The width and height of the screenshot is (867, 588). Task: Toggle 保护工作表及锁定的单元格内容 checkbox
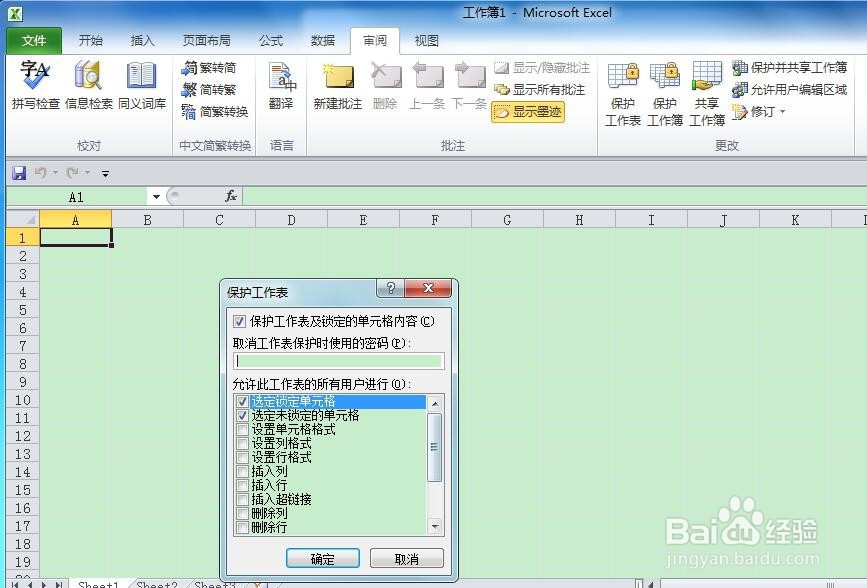[x=239, y=321]
